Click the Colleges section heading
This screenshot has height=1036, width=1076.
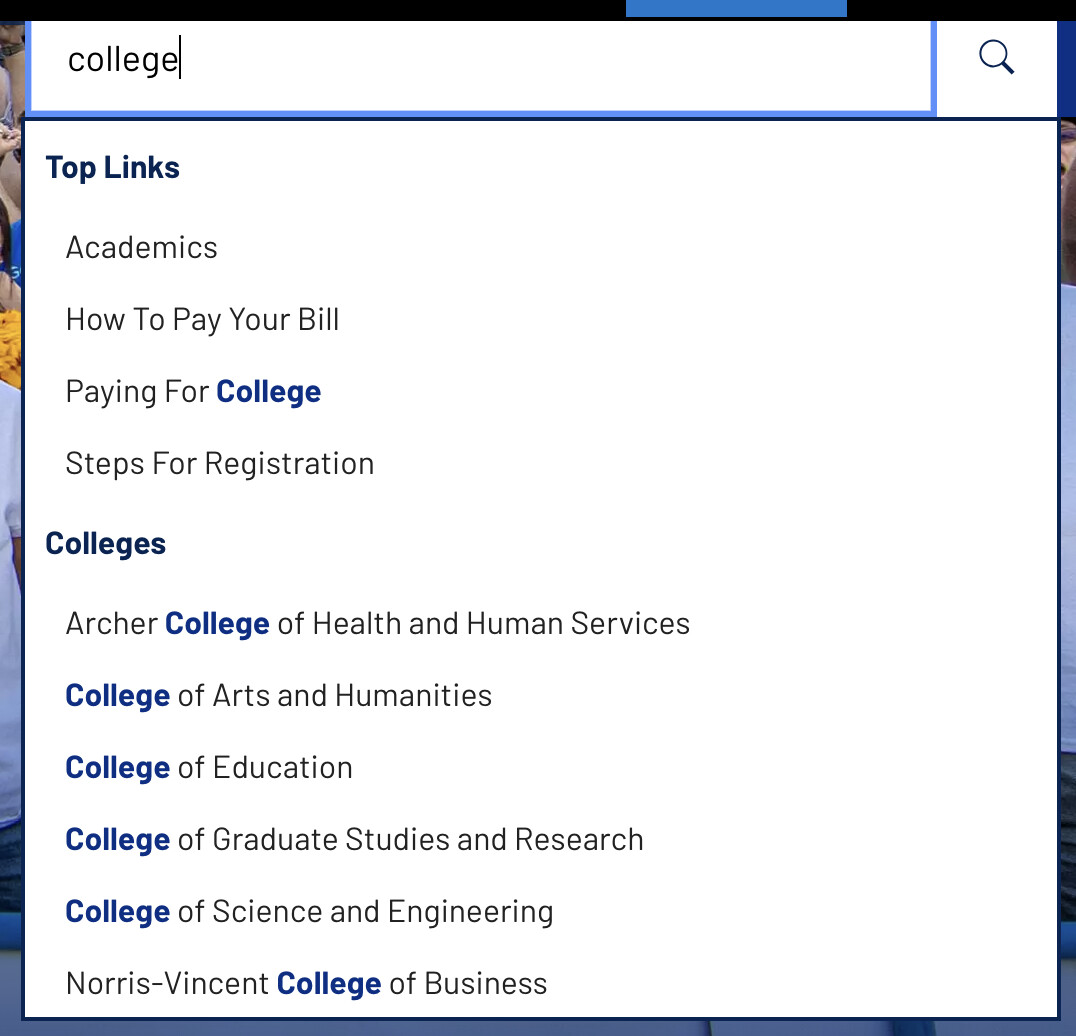pos(105,544)
